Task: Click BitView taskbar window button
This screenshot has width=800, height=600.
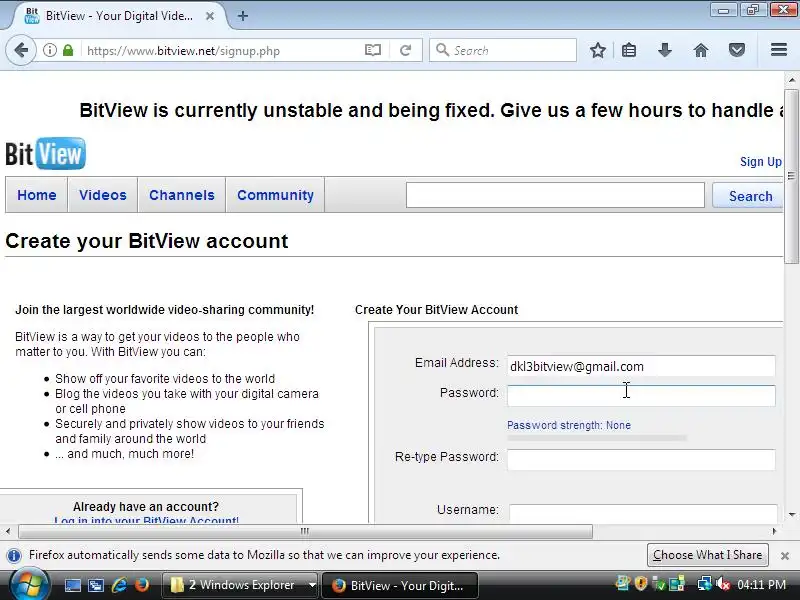Action: [400, 585]
